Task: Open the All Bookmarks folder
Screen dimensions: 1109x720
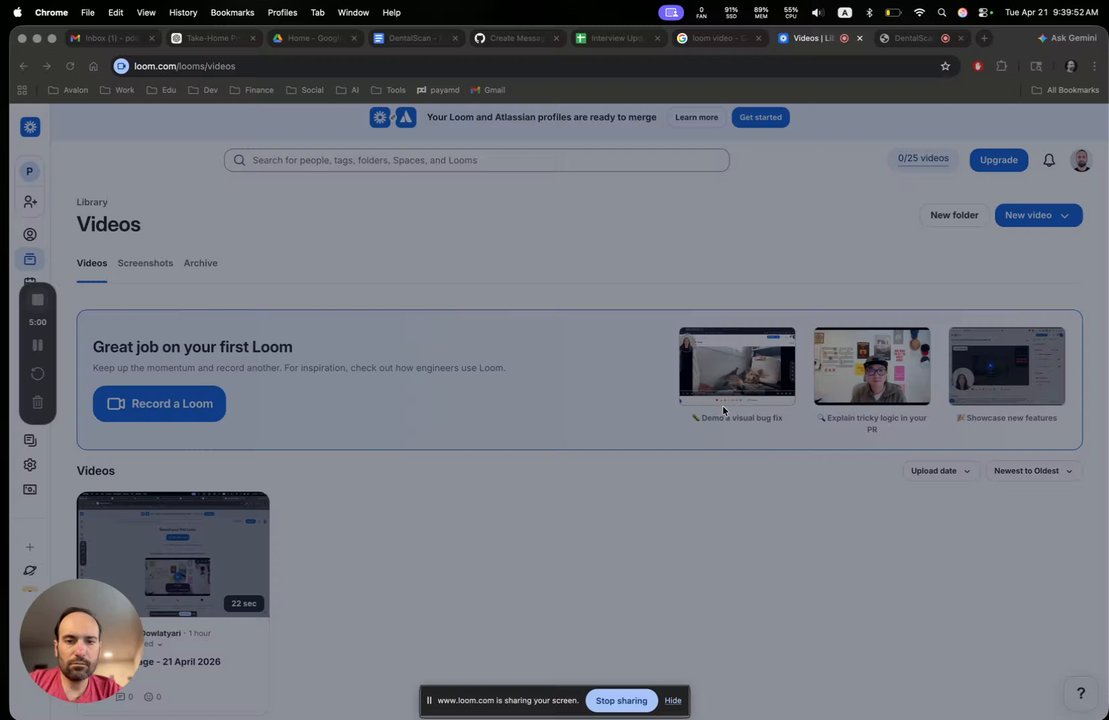Action: pos(1065,90)
